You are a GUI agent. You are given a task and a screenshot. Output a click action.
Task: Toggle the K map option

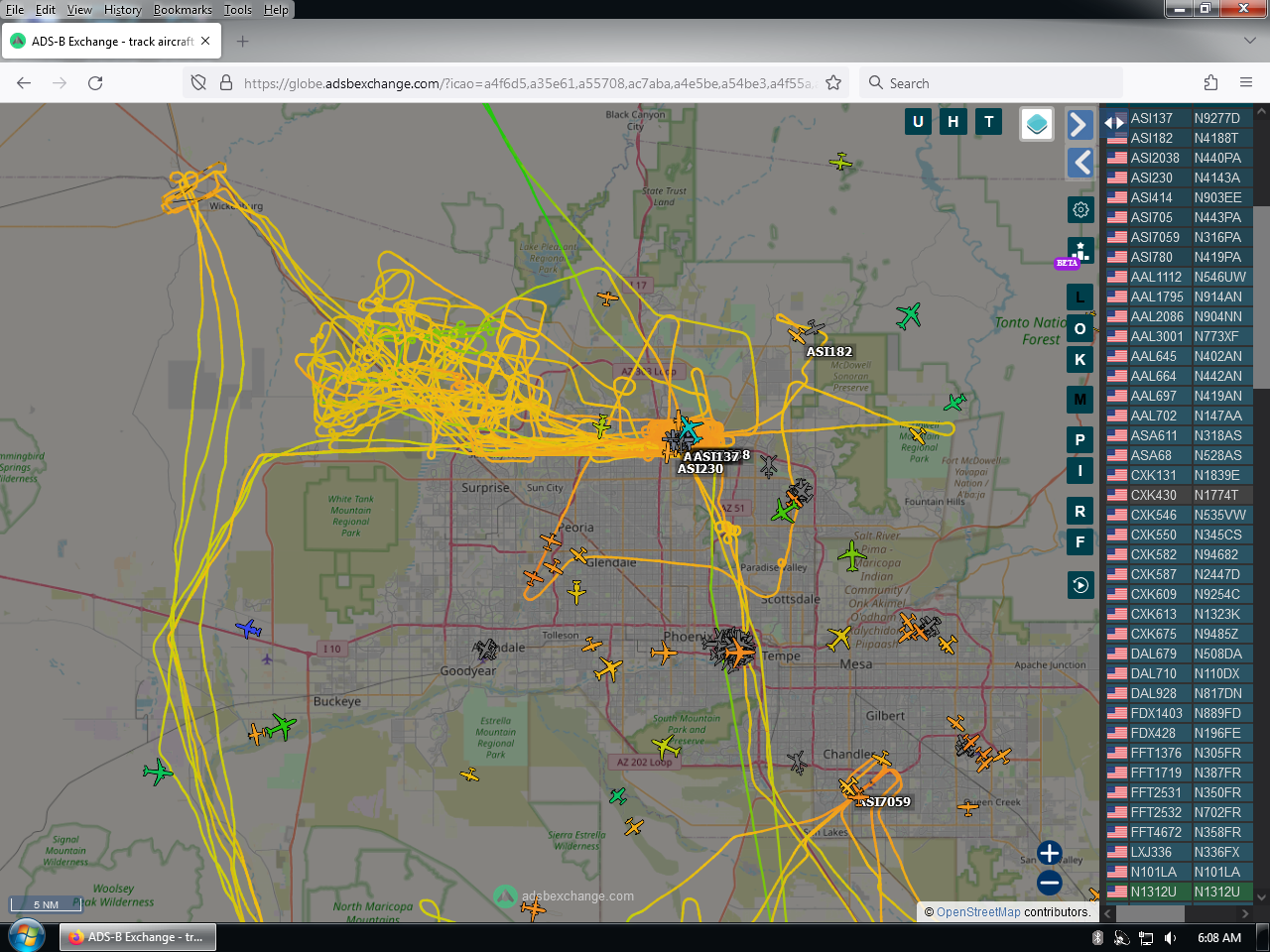pyautogui.click(x=1080, y=359)
